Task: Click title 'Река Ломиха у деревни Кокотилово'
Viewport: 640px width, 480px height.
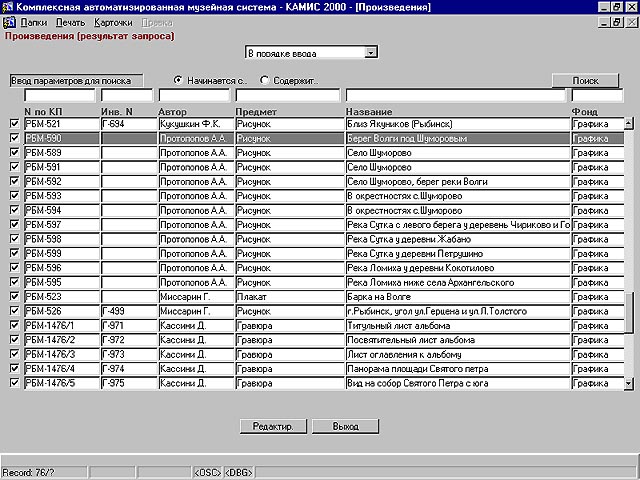Action: pos(458,268)
